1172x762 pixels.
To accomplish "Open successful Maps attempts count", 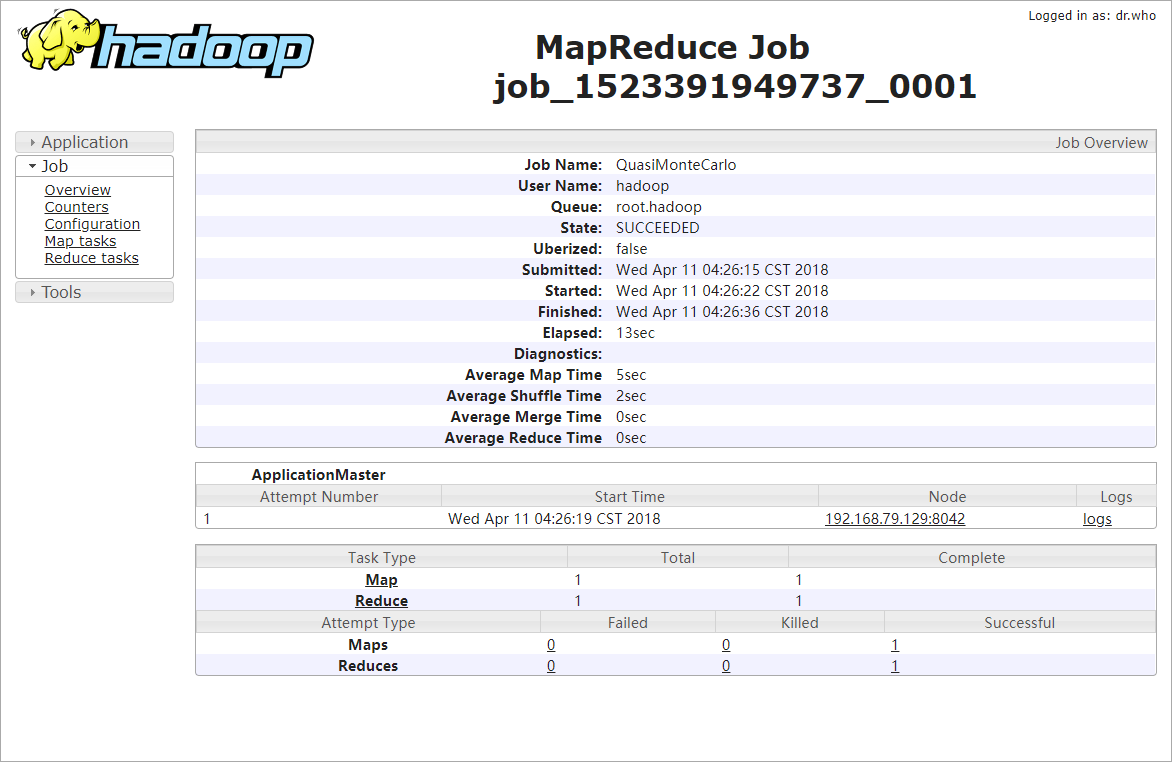I will 895,645.
